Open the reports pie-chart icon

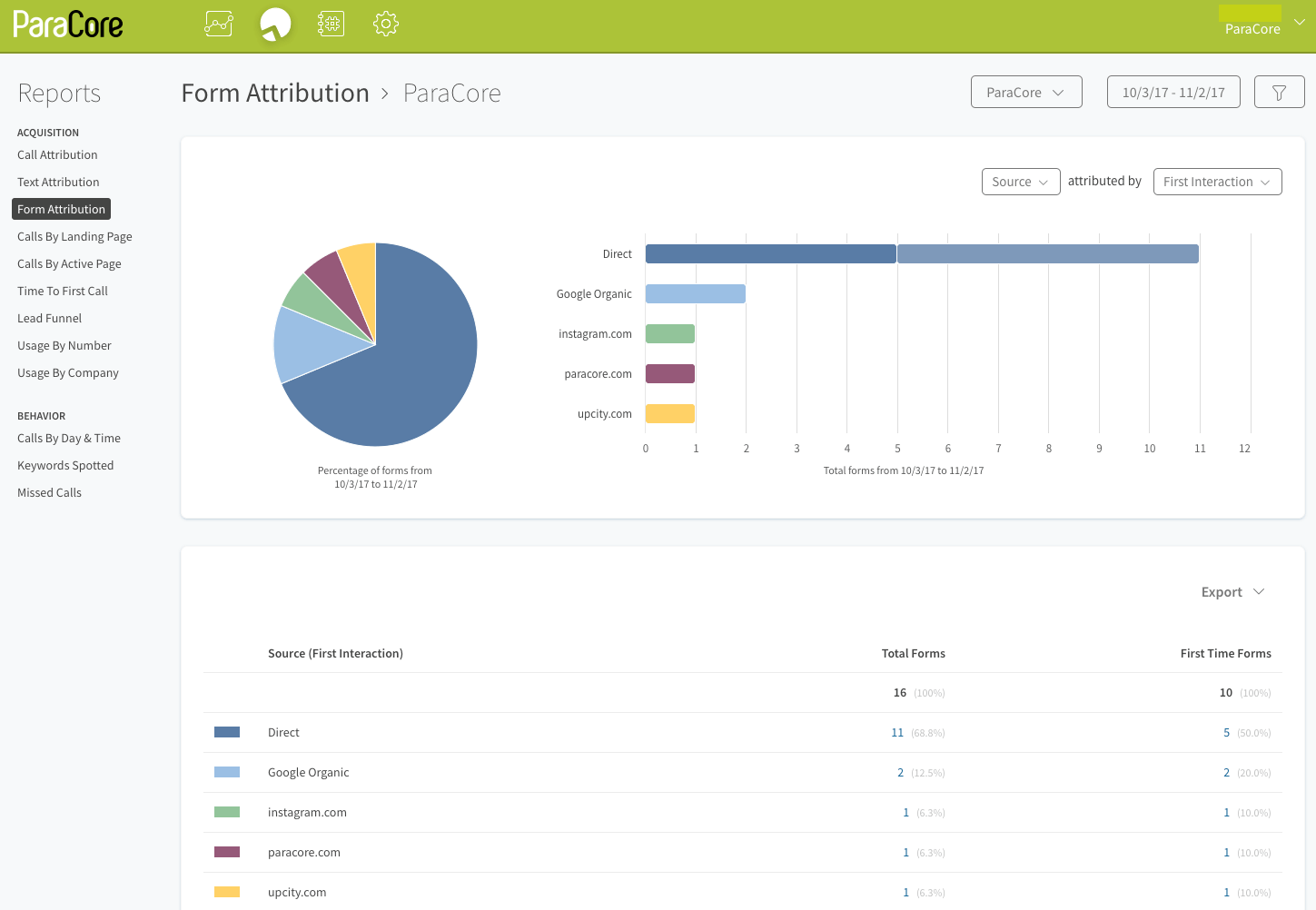click(275, 24)
